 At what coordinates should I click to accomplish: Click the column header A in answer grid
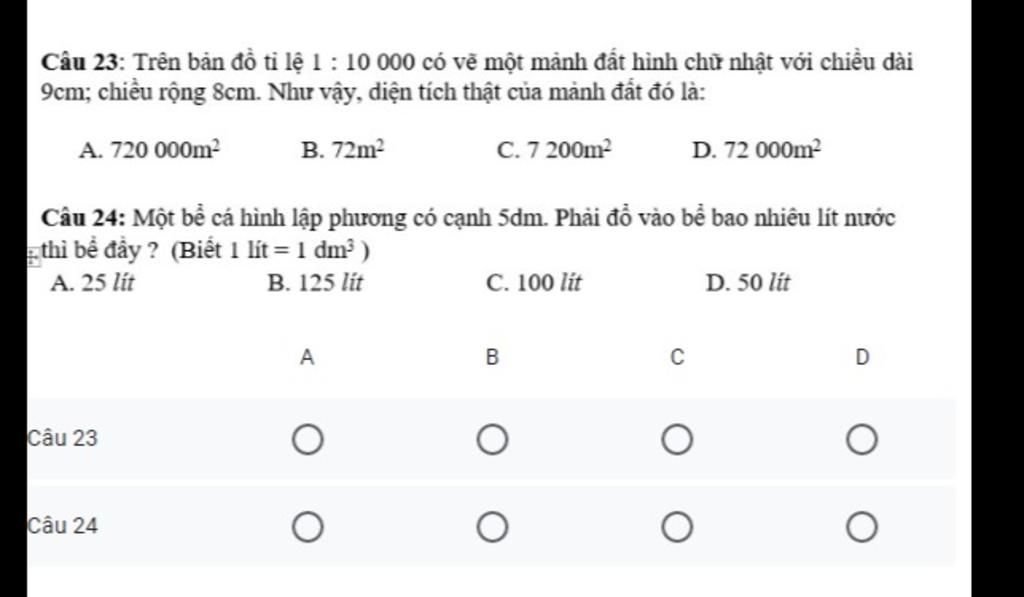tap(307, 357)
